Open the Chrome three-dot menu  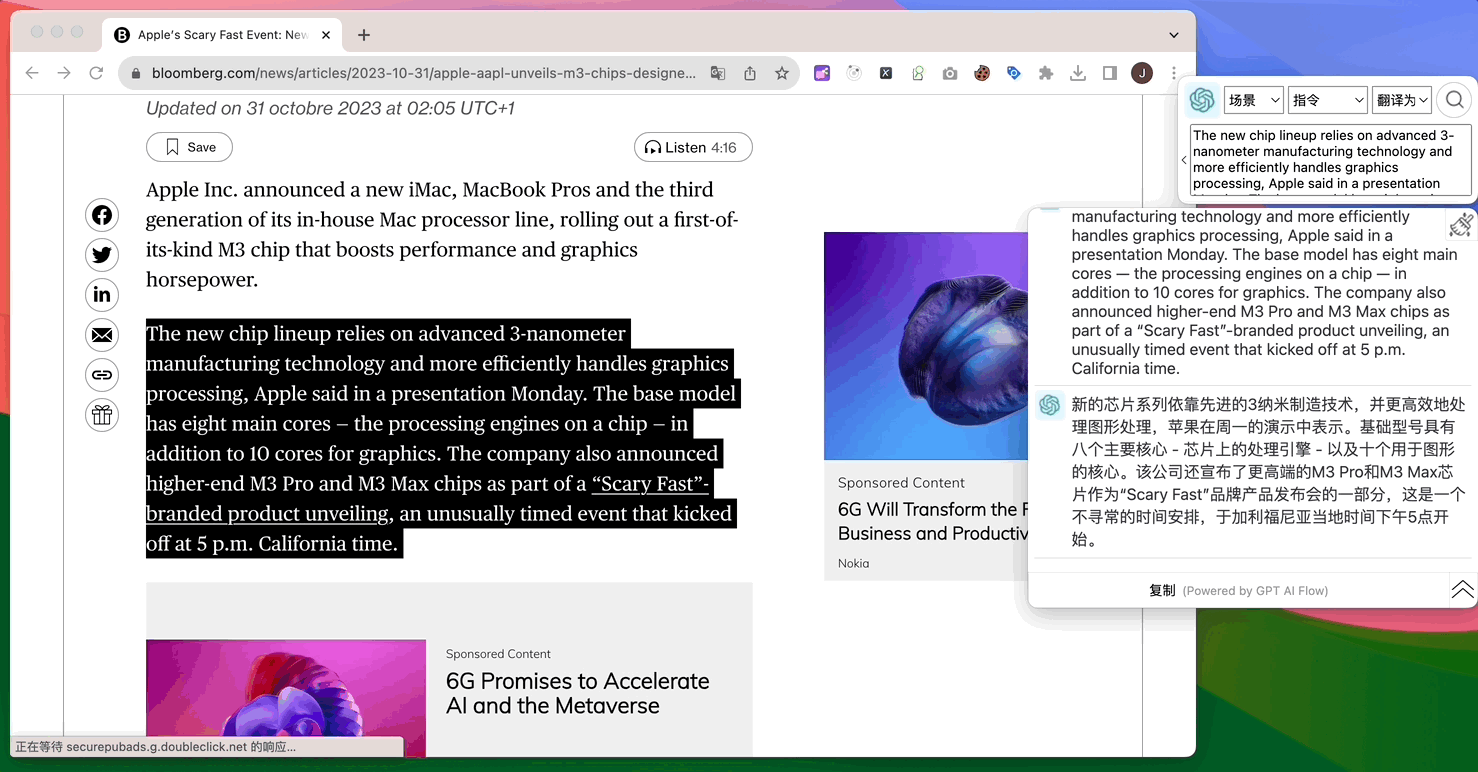pyautogui.click(x=1173, y=73)
